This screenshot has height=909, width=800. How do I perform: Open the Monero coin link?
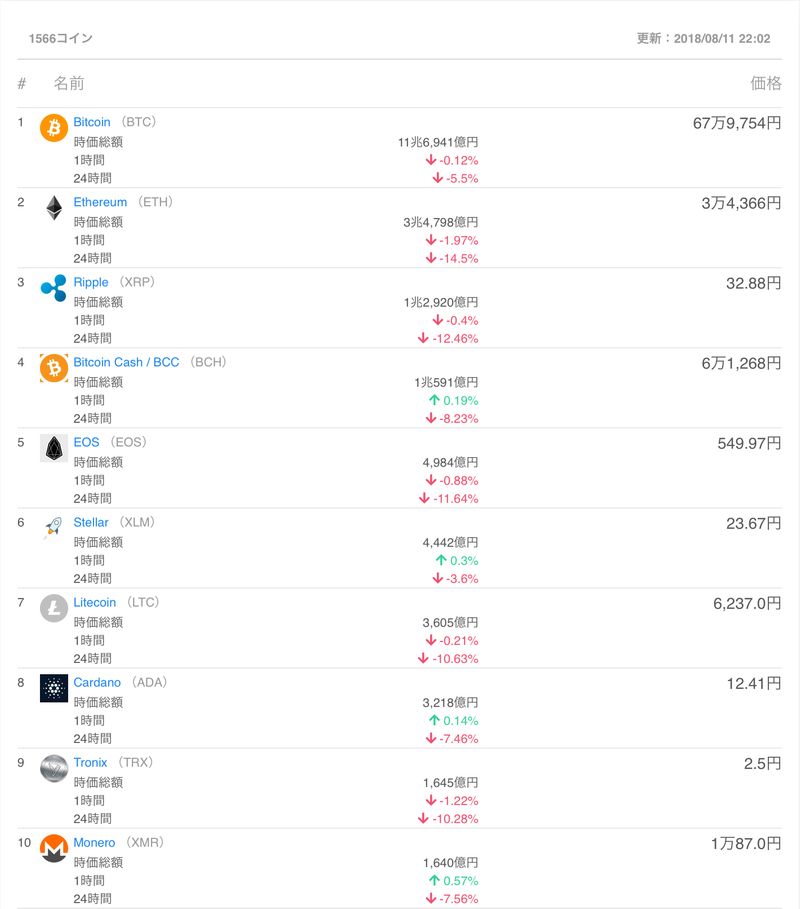point(94,842)
